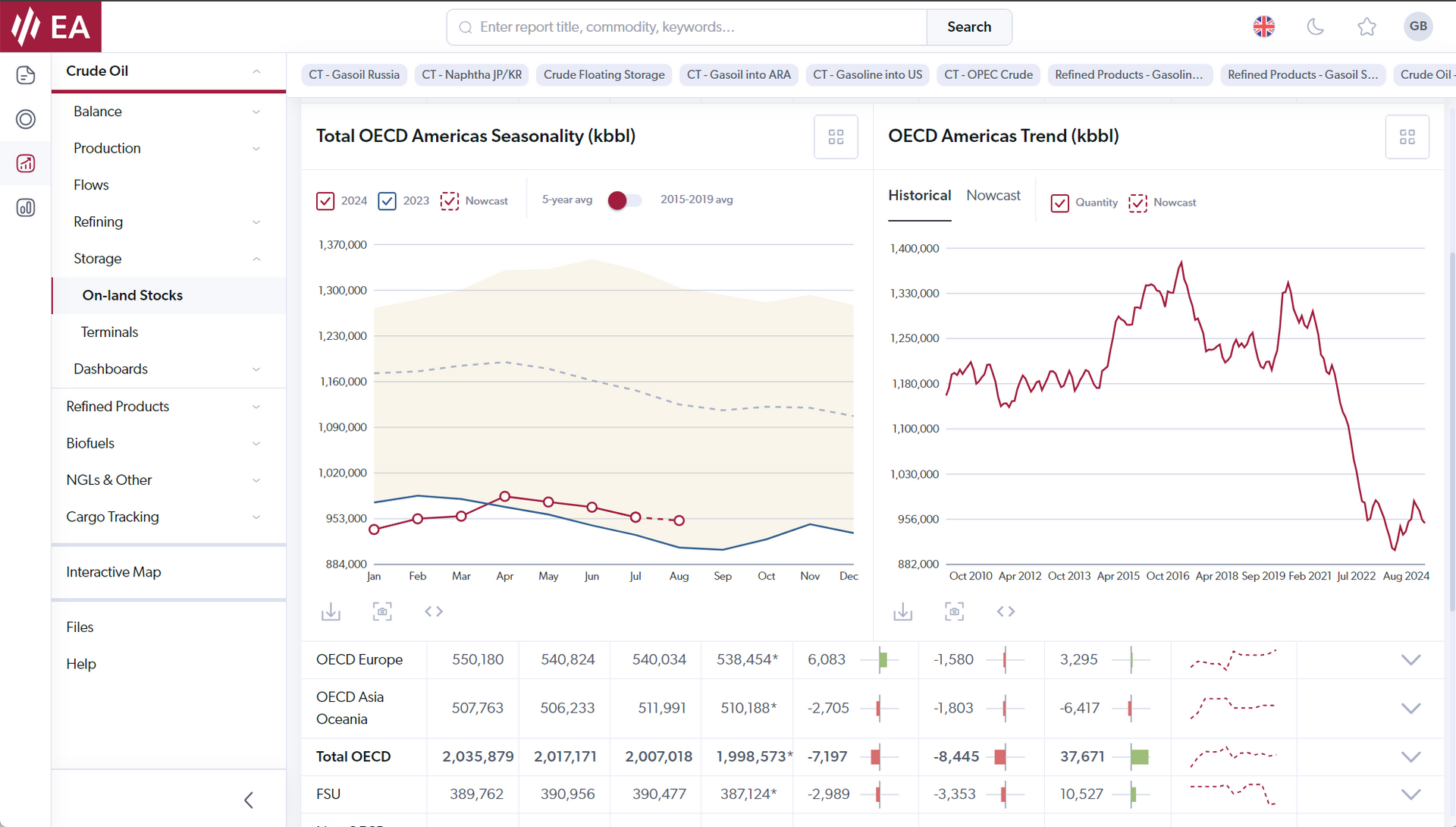Open the CT - Gasoil into ARA shortcut
1456x827 pixels.
(x=739, y=74)
